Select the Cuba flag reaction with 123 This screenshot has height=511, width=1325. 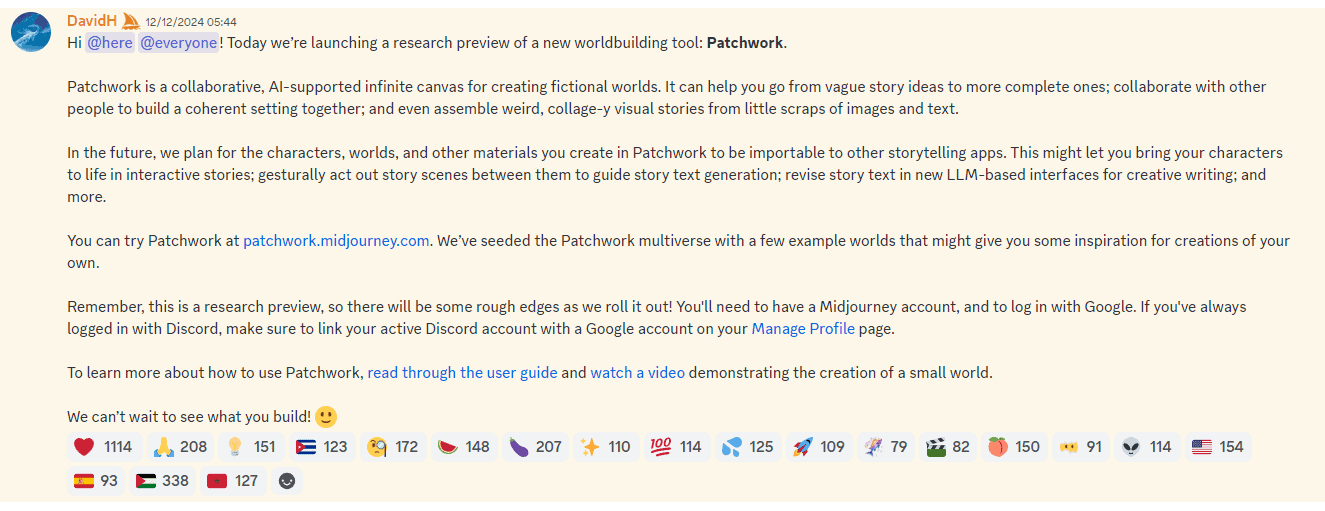click(322, 447)
